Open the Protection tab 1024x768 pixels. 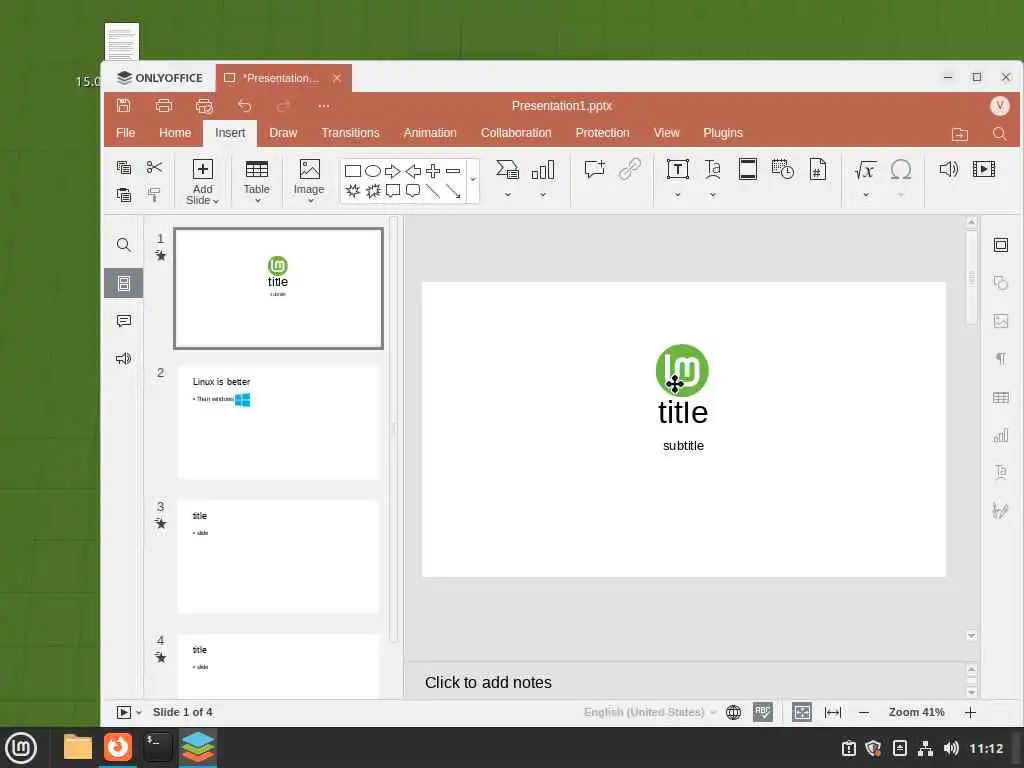point(602,133)
